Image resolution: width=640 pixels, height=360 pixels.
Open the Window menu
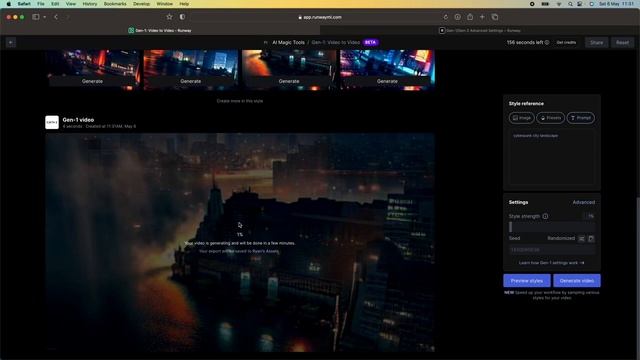(x=164, y=4)
